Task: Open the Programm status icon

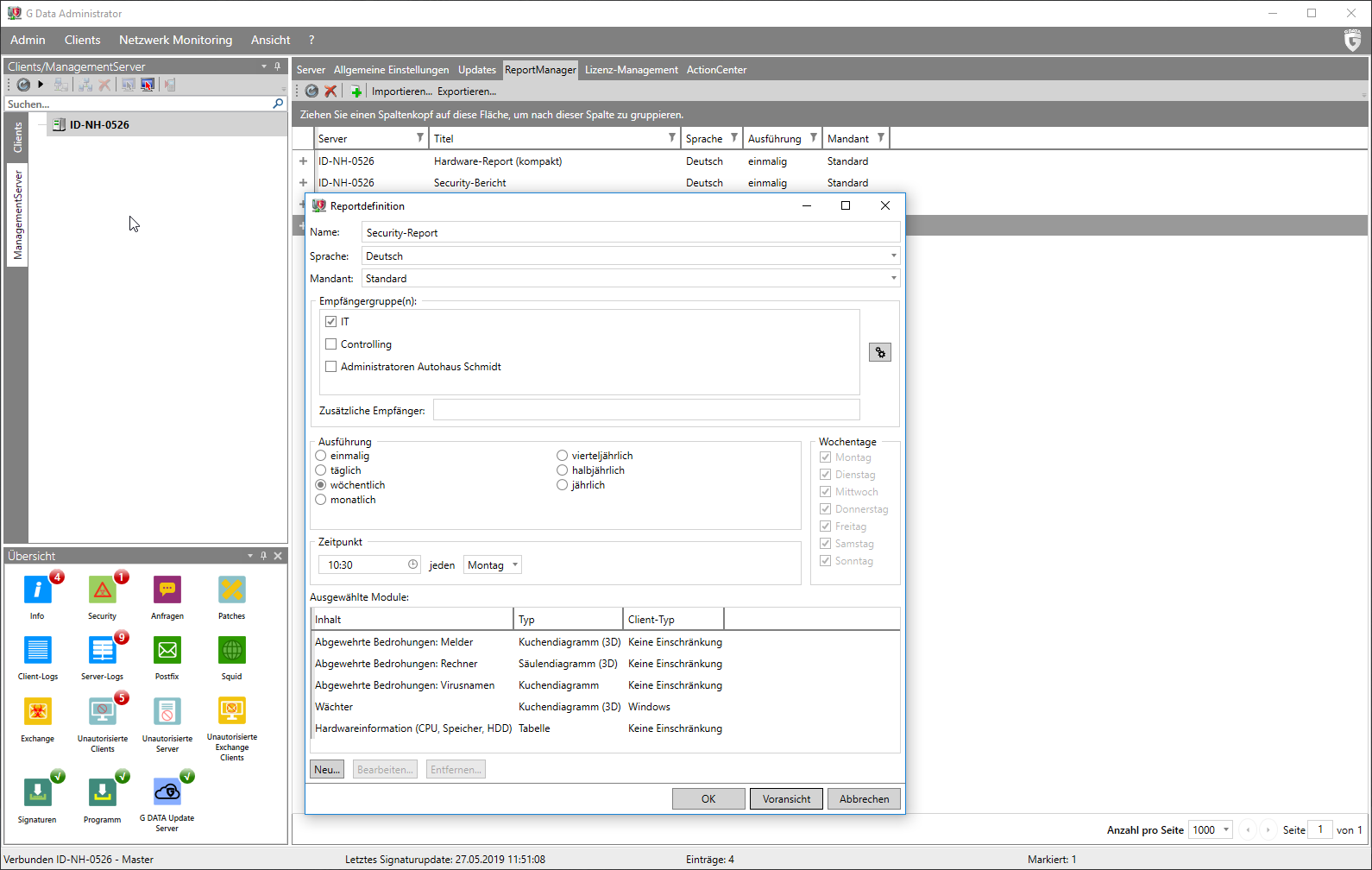Action: [102, 791]
